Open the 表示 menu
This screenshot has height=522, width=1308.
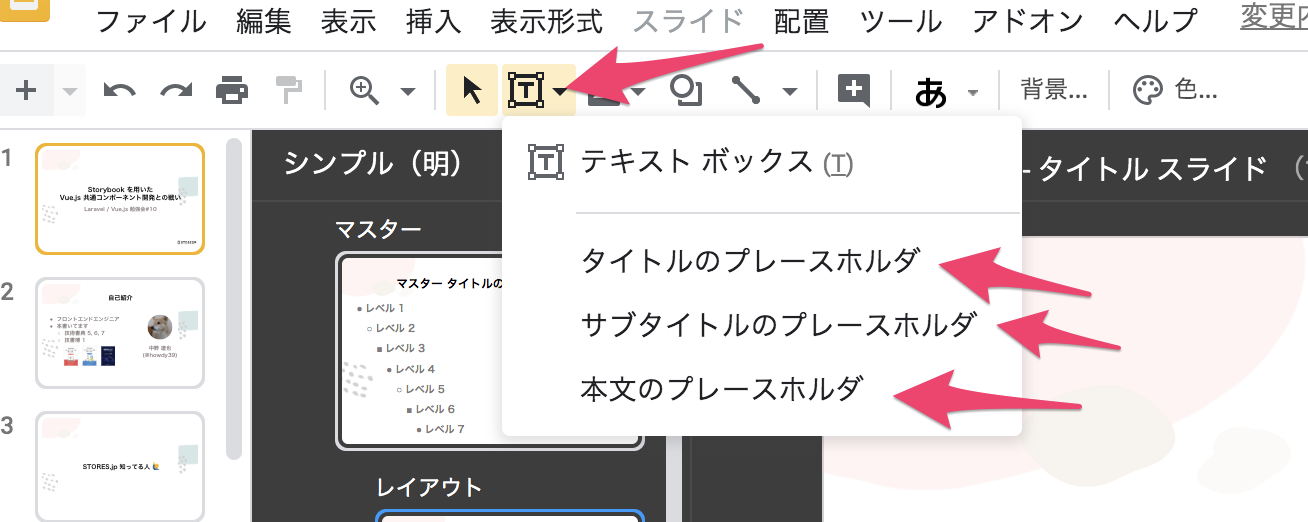tap(349, 20)
